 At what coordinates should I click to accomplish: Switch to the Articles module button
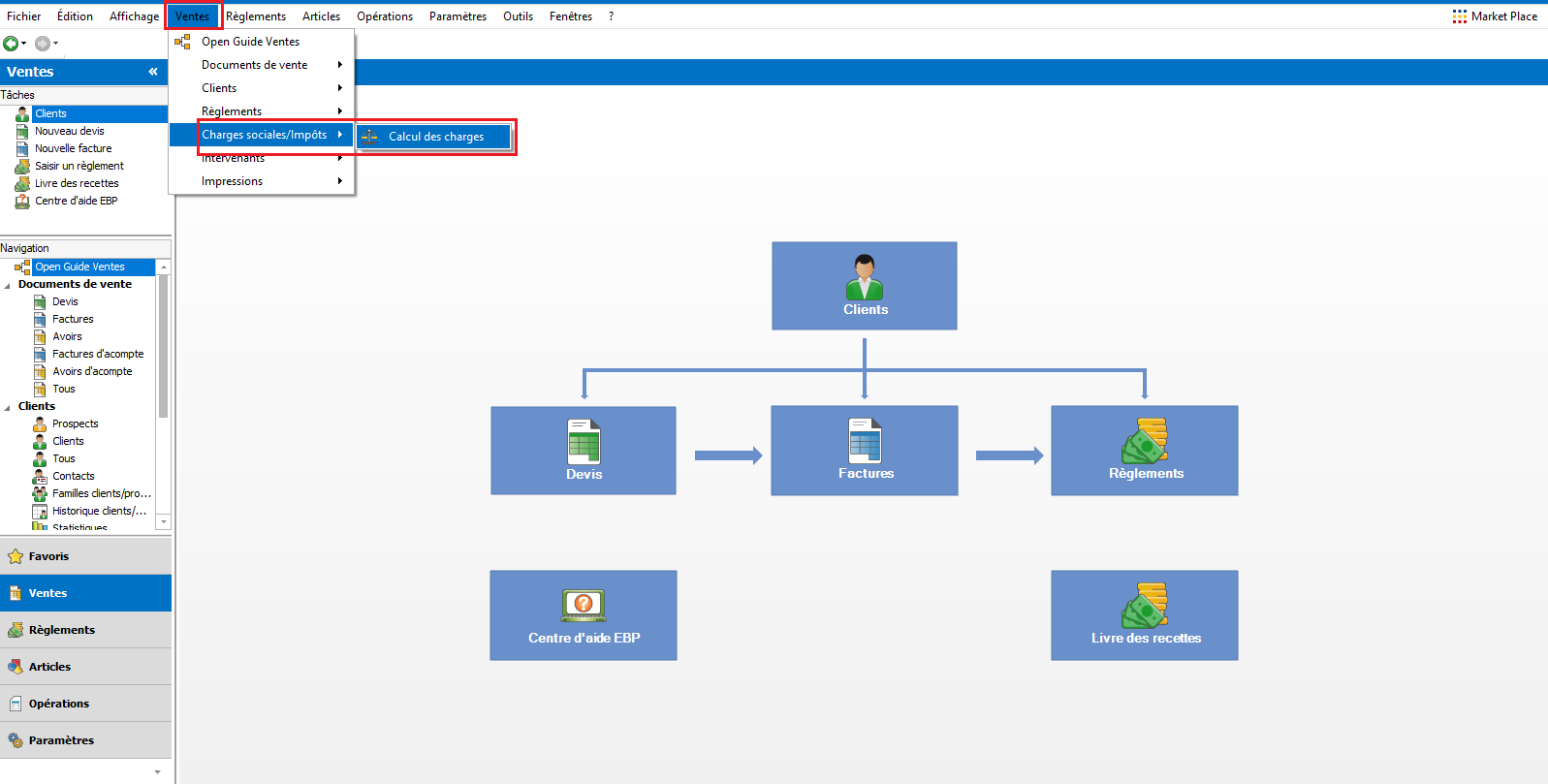pyautogui.click(x=85, y=667)
